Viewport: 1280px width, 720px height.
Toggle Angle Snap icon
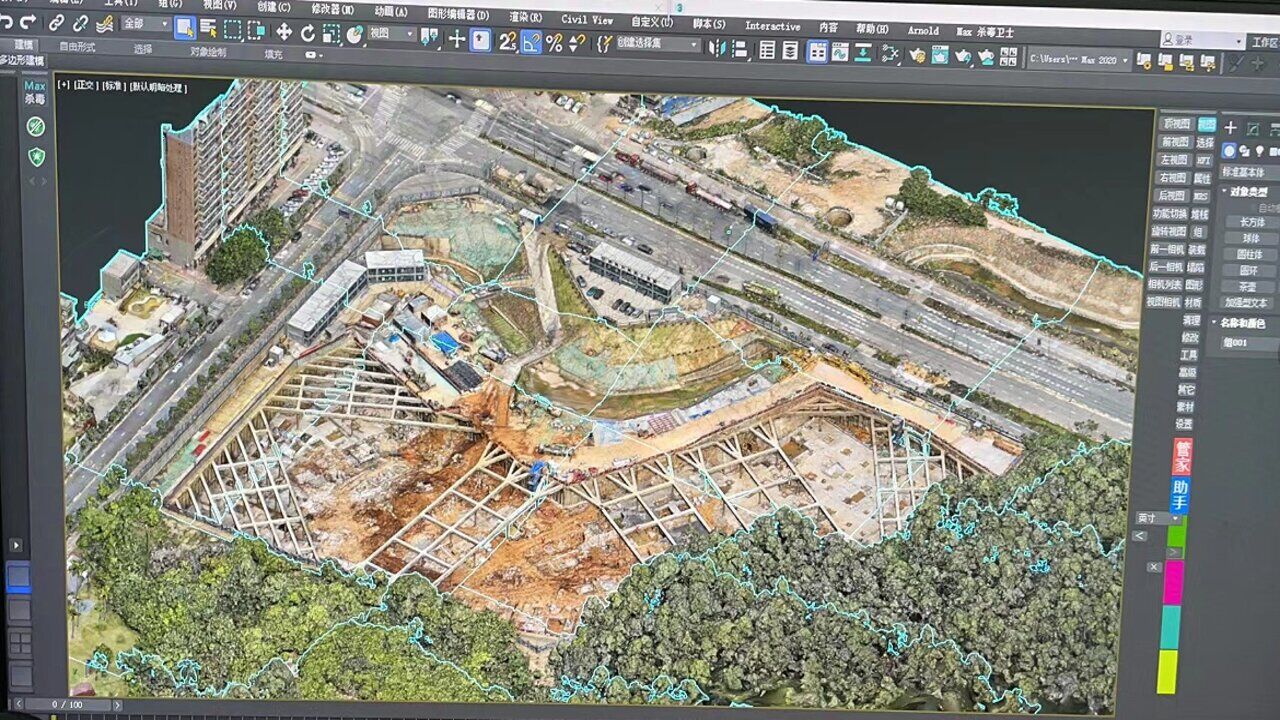pyautogui.click(x=531, y=42)
